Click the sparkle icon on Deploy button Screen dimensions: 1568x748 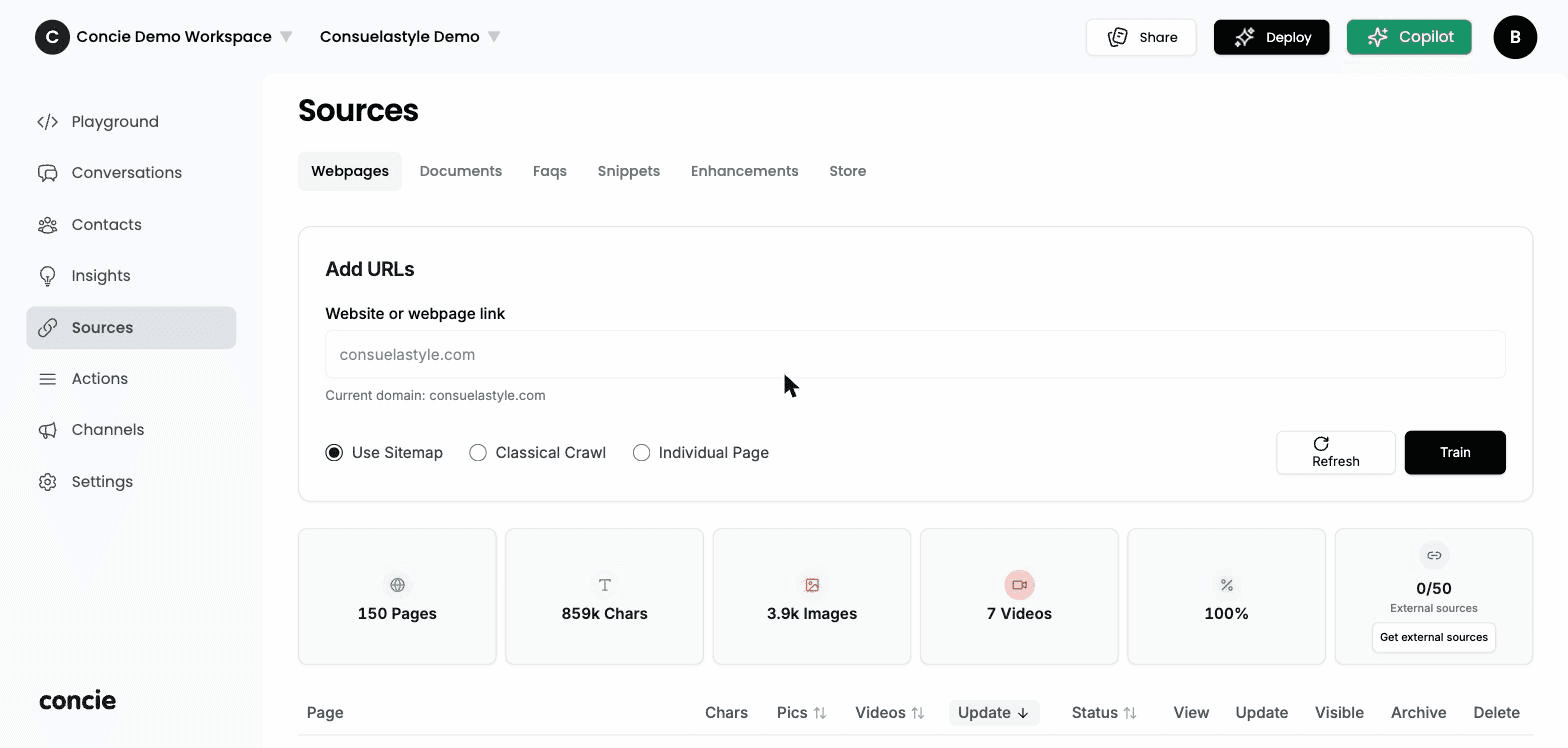[x=1245, y=37]
